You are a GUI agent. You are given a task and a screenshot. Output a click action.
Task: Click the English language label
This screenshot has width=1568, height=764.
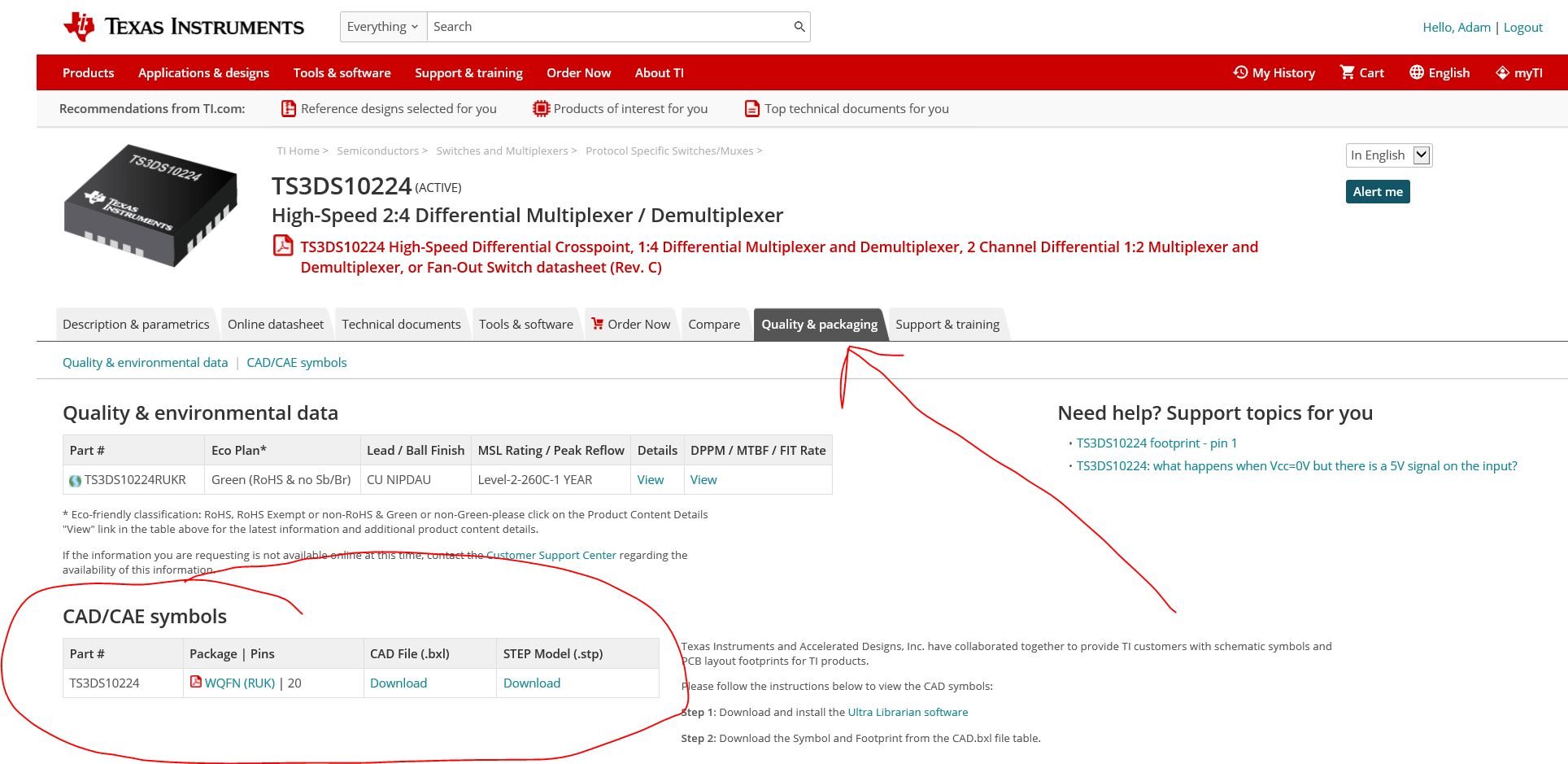[1449, 72]
